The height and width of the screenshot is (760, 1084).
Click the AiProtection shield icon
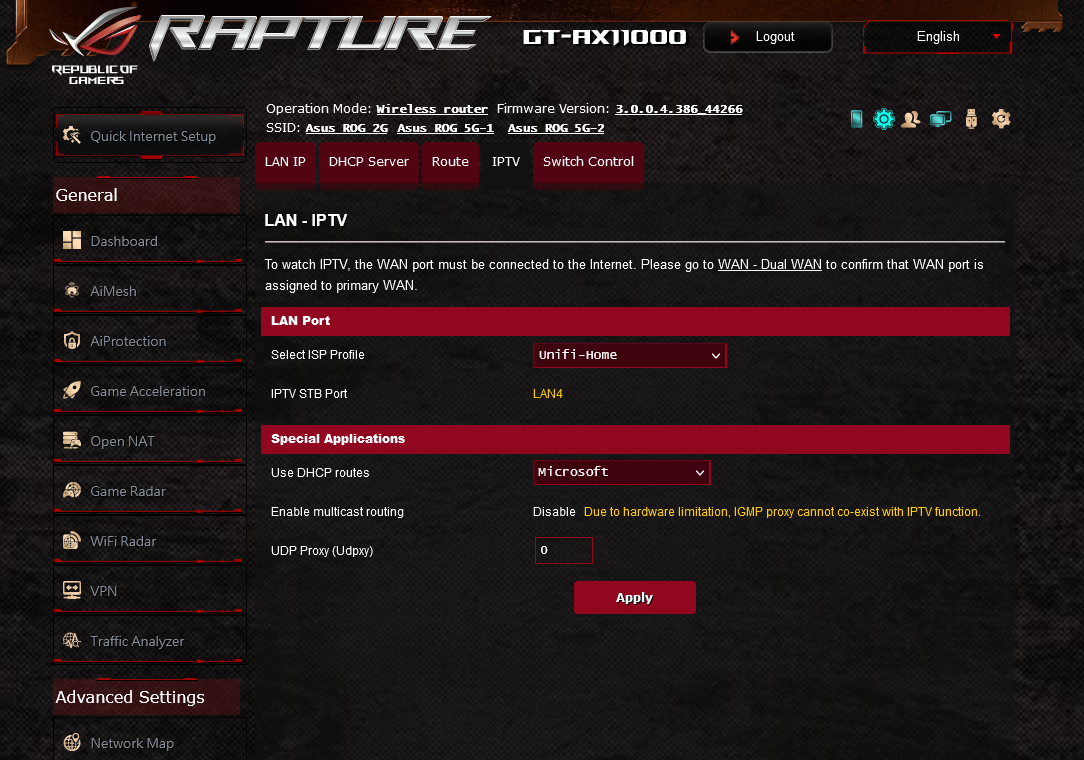coord(72,340)
